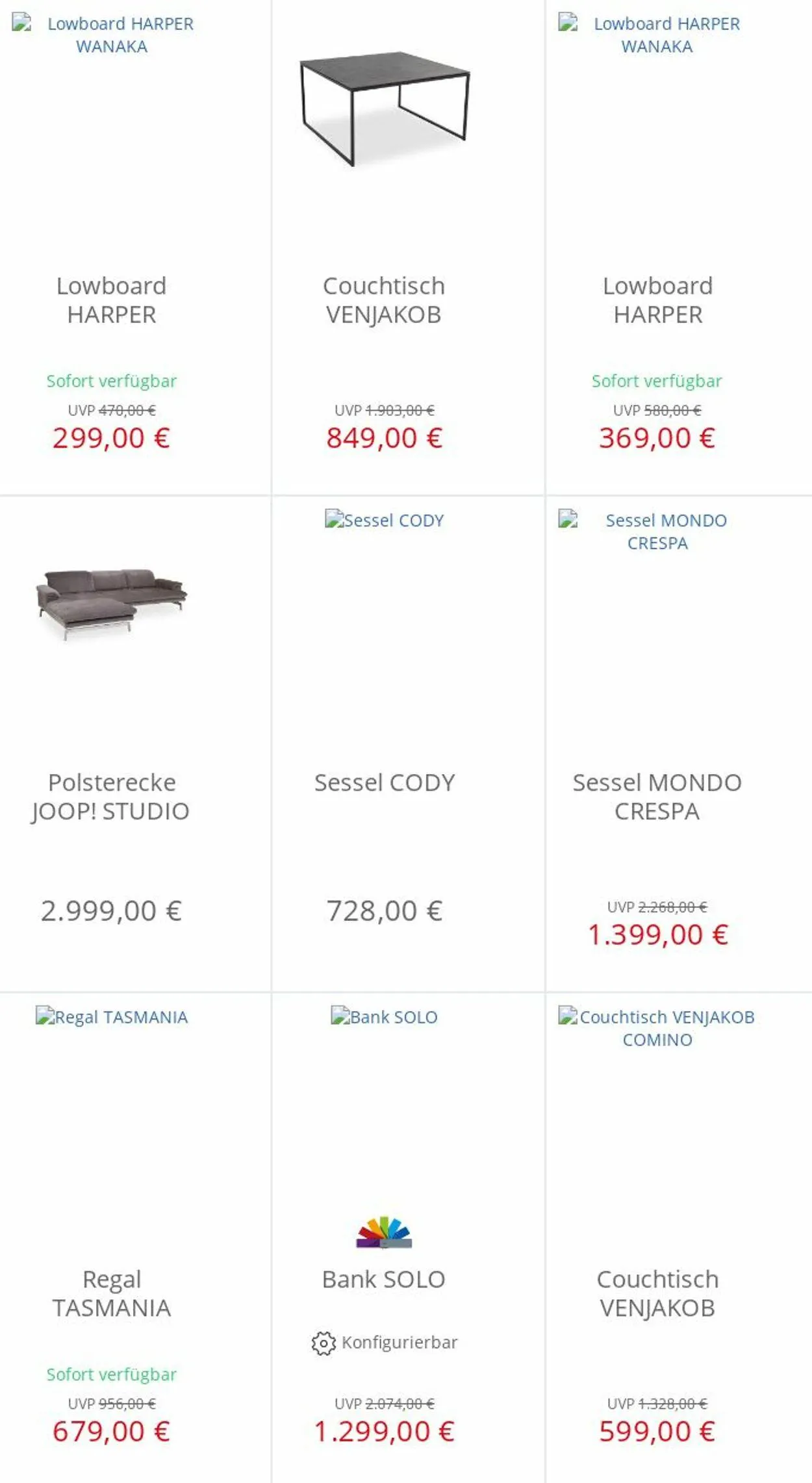This screenshot has height=1483, width=812.
Task: Click Sofort verfügbar under Regal TASMANIA
Action: point(112,1374)
